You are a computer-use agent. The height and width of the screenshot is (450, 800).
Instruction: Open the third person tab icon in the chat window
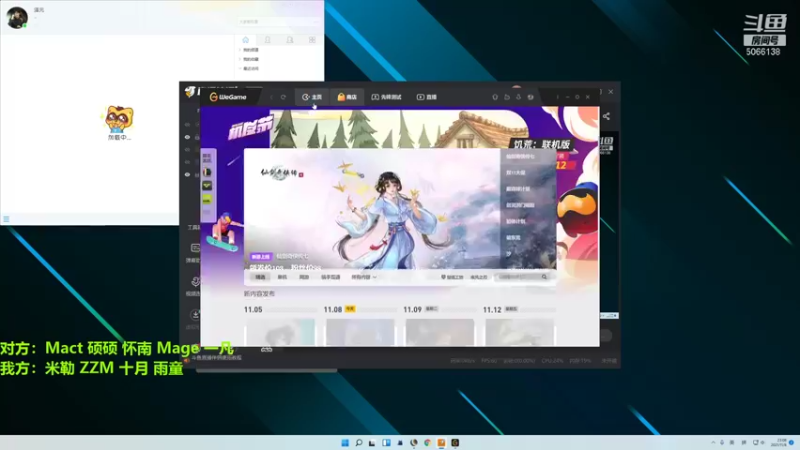point(290,40)
